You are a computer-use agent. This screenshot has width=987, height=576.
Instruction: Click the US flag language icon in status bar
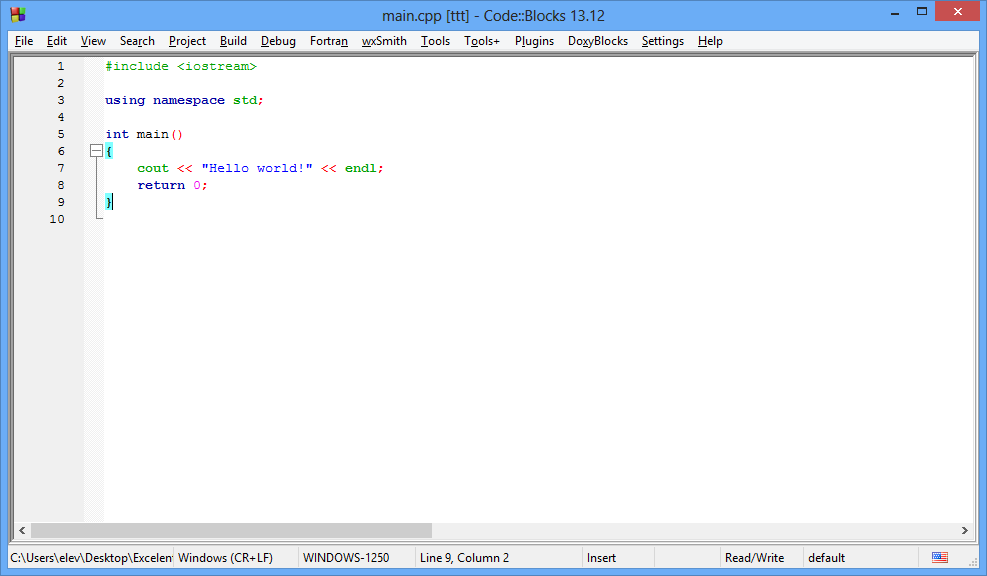(x=940, y=558)
